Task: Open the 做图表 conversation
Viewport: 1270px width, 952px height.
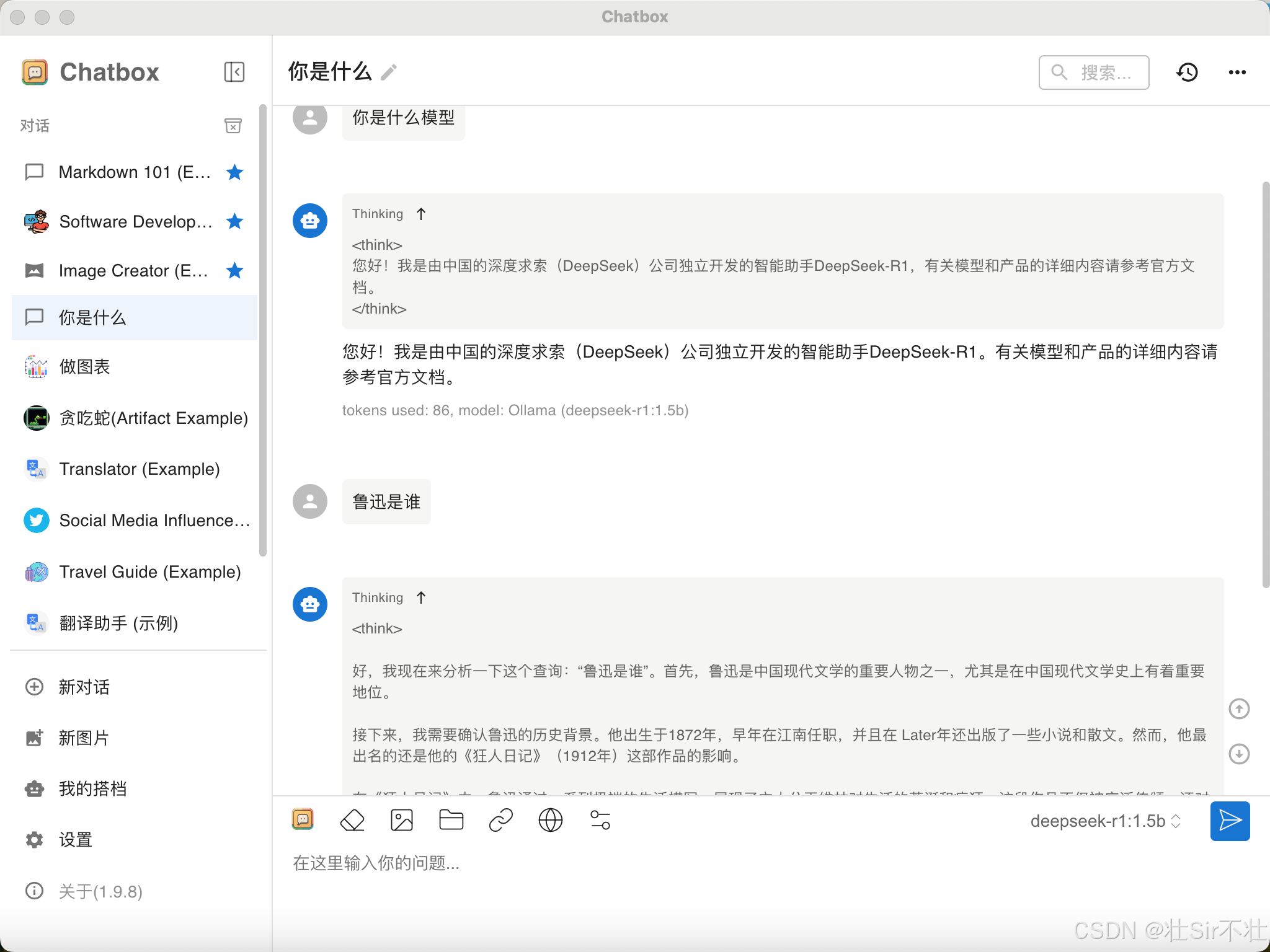Action: point(134,366)
